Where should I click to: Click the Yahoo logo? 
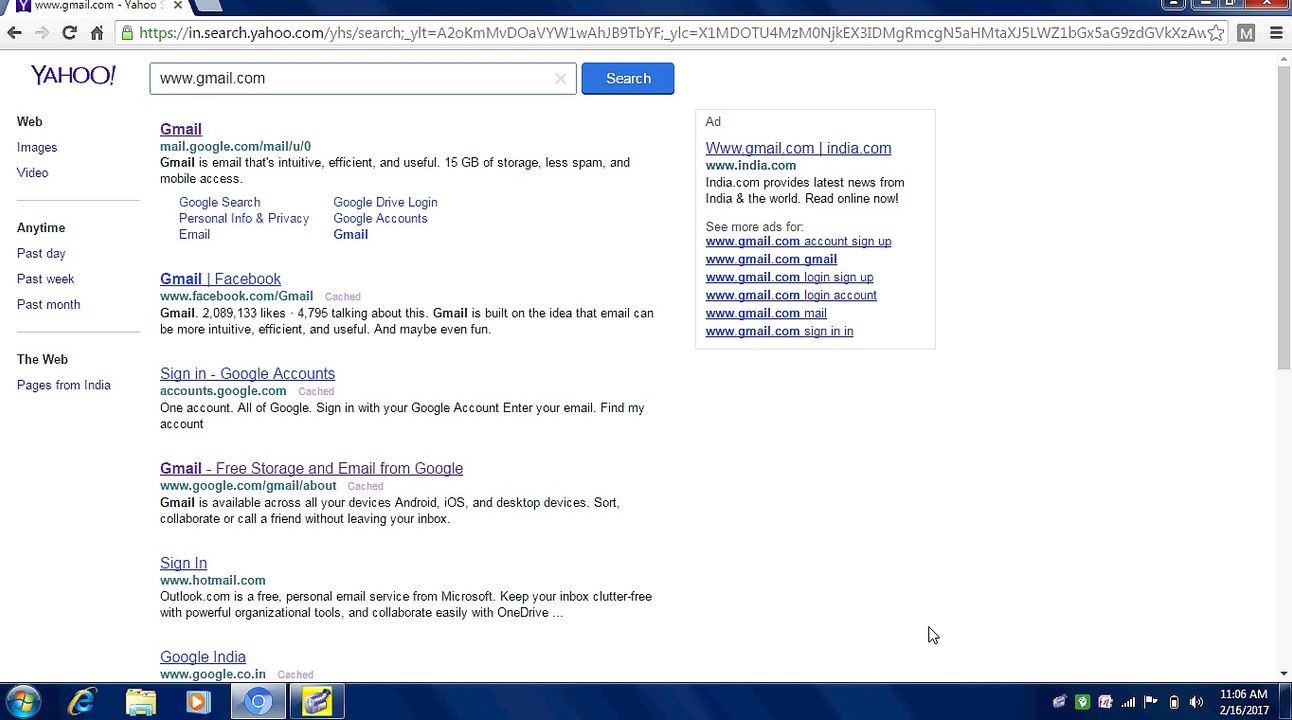pos(73,75)
